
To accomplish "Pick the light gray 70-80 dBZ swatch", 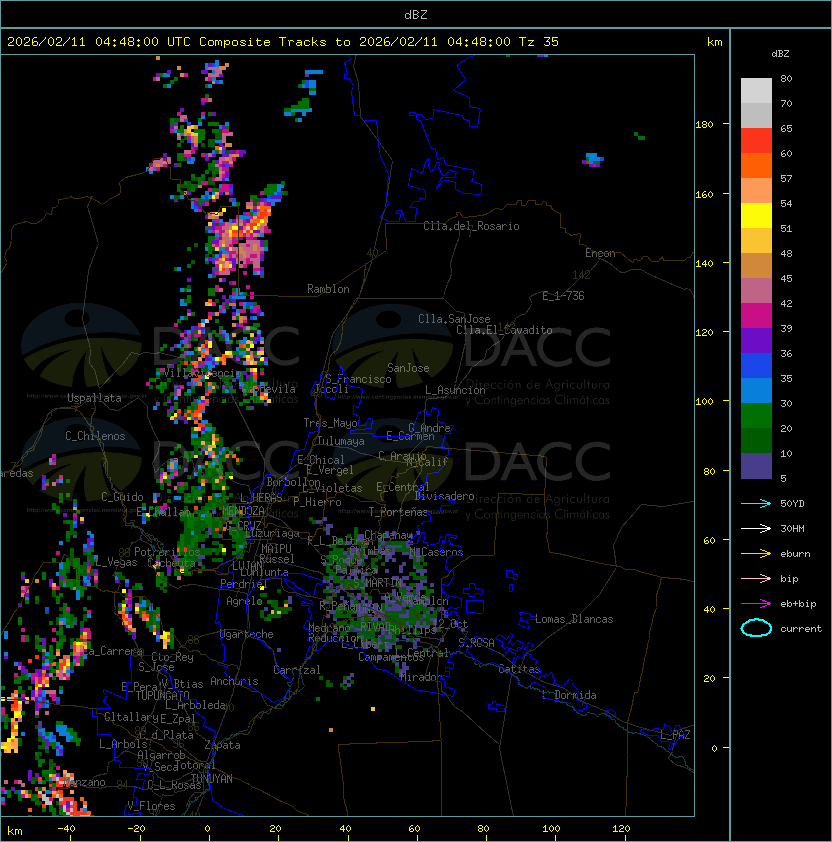I will pos(756,91).
